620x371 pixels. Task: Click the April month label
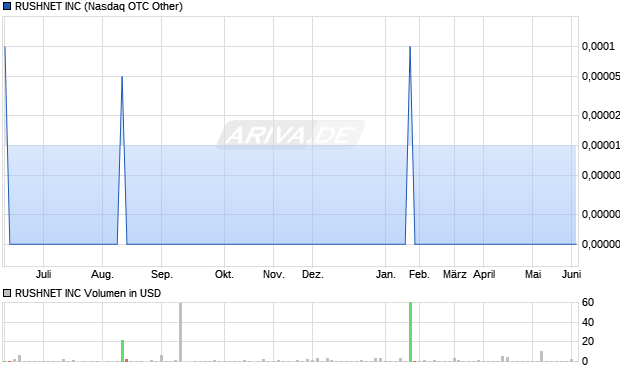pos(484,274)
